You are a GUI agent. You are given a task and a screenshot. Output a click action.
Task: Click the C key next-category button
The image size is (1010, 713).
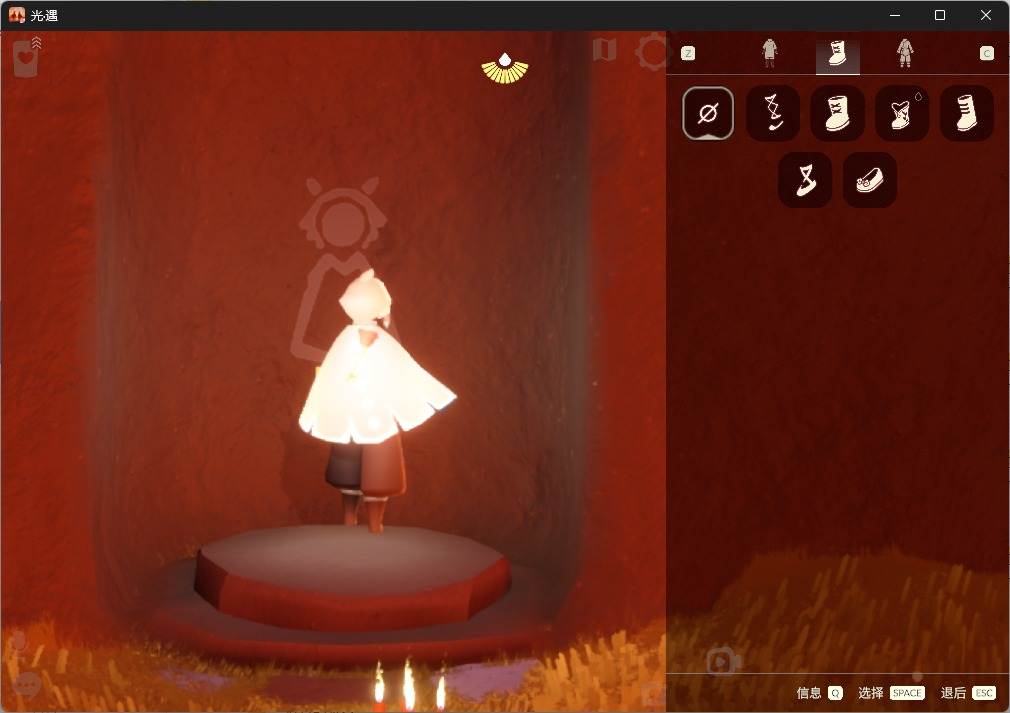click(x=987, y=53)
